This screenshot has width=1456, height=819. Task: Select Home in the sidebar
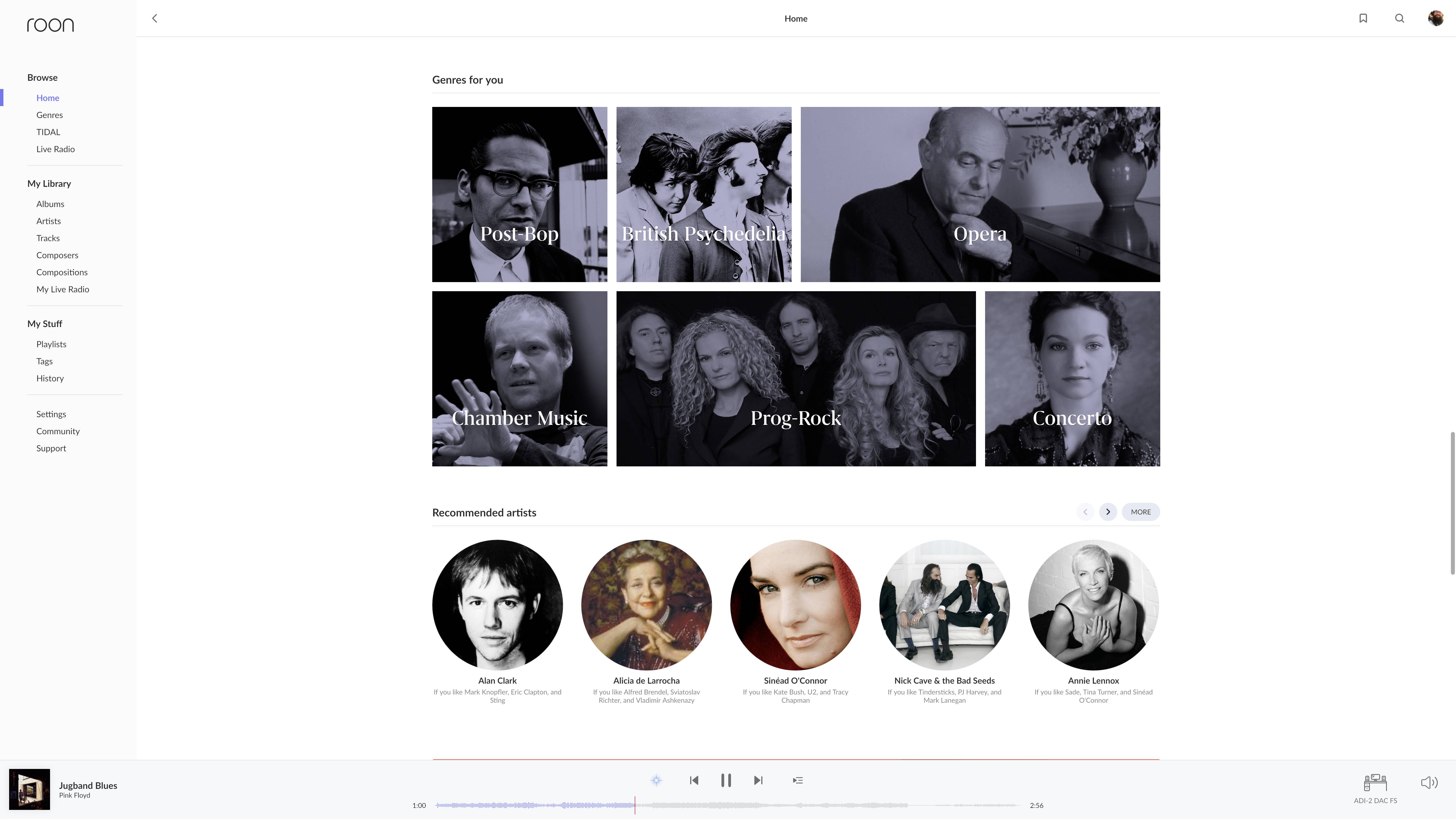48,98
